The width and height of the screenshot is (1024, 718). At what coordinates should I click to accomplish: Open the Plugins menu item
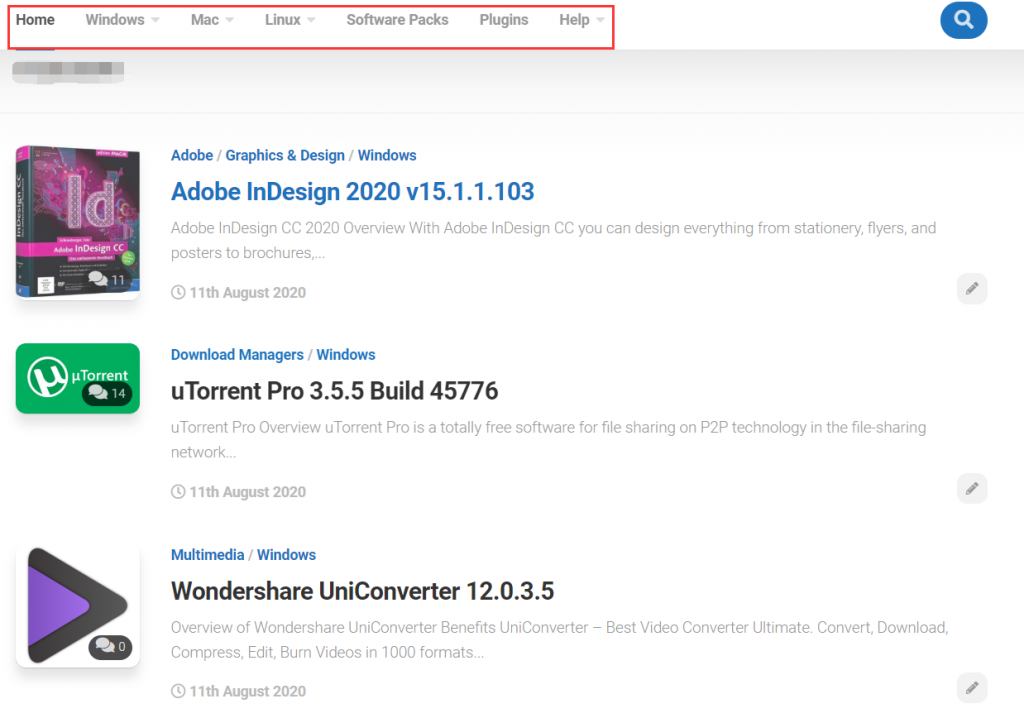[x=504, y=20]
